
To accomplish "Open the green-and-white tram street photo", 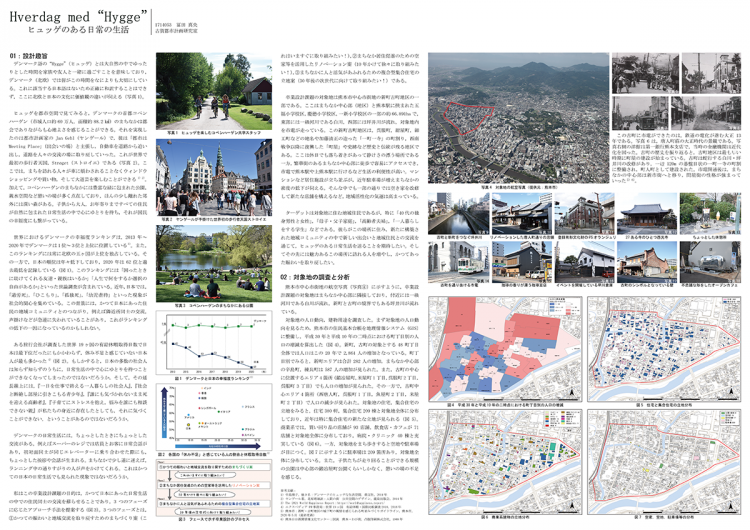I will point(459,262).
